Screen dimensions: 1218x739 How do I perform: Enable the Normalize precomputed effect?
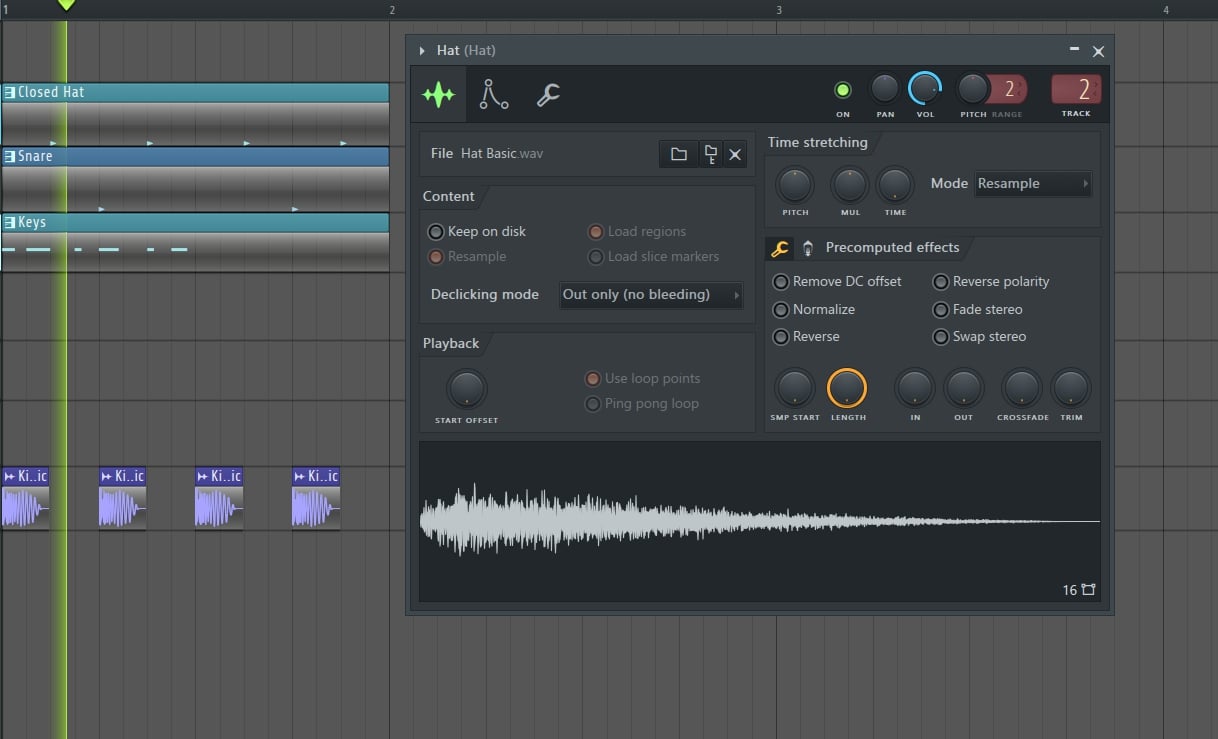[781, 309]
